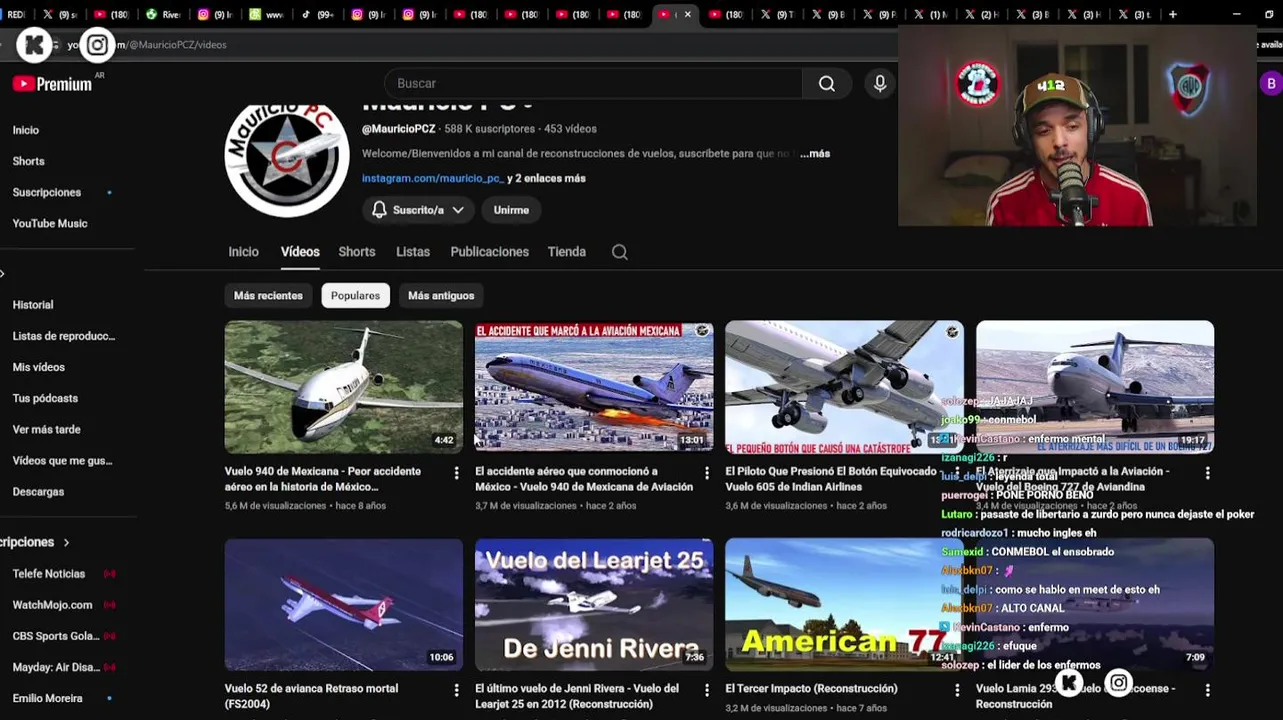The image size is (1283, 720).
Task: Filter videos by Más recientes
Action: (268, 296)
